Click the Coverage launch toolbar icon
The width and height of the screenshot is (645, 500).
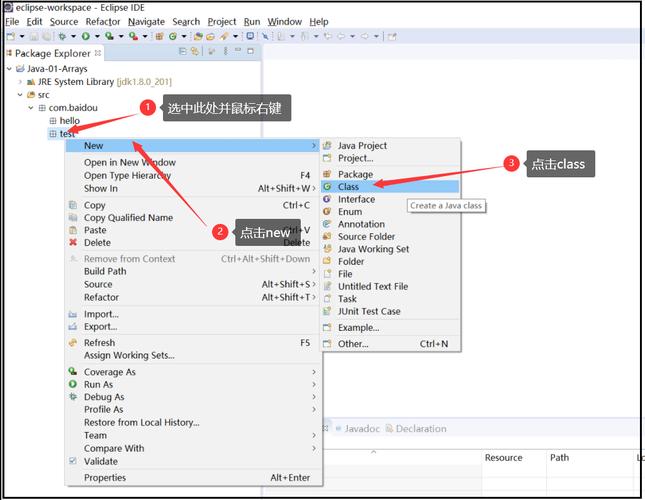[x=109, y=37]
